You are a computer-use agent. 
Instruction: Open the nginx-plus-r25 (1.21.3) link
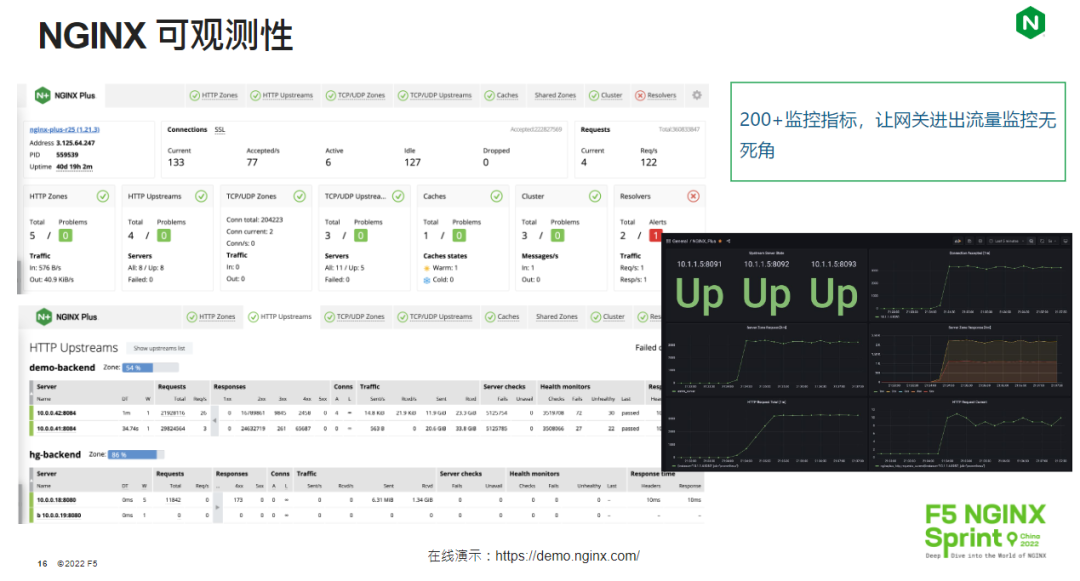tap(66, 130)
